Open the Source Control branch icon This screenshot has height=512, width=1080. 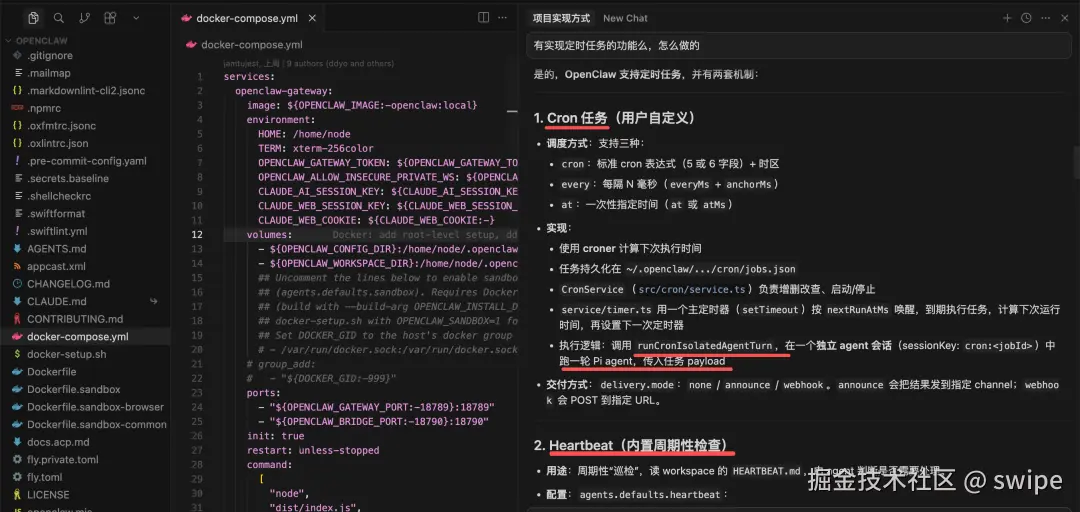(x=85, y=18)
